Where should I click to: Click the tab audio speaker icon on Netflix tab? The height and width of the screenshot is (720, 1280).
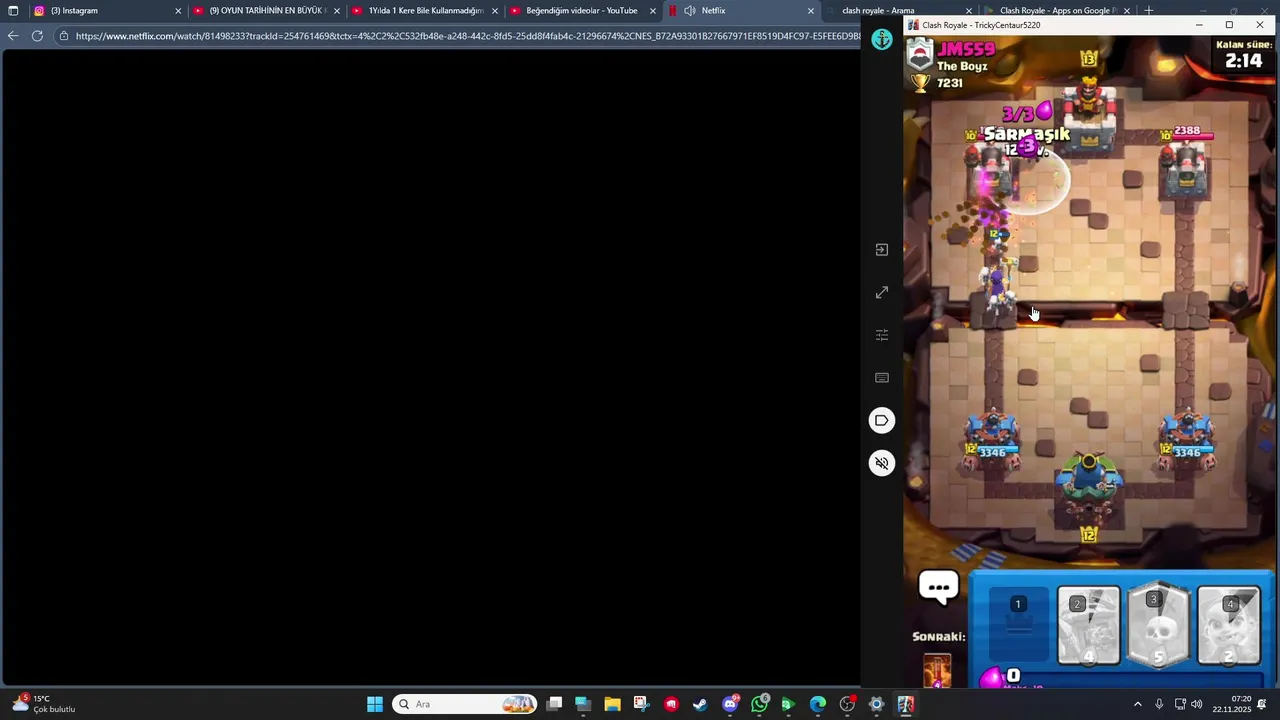pos(690,11)
